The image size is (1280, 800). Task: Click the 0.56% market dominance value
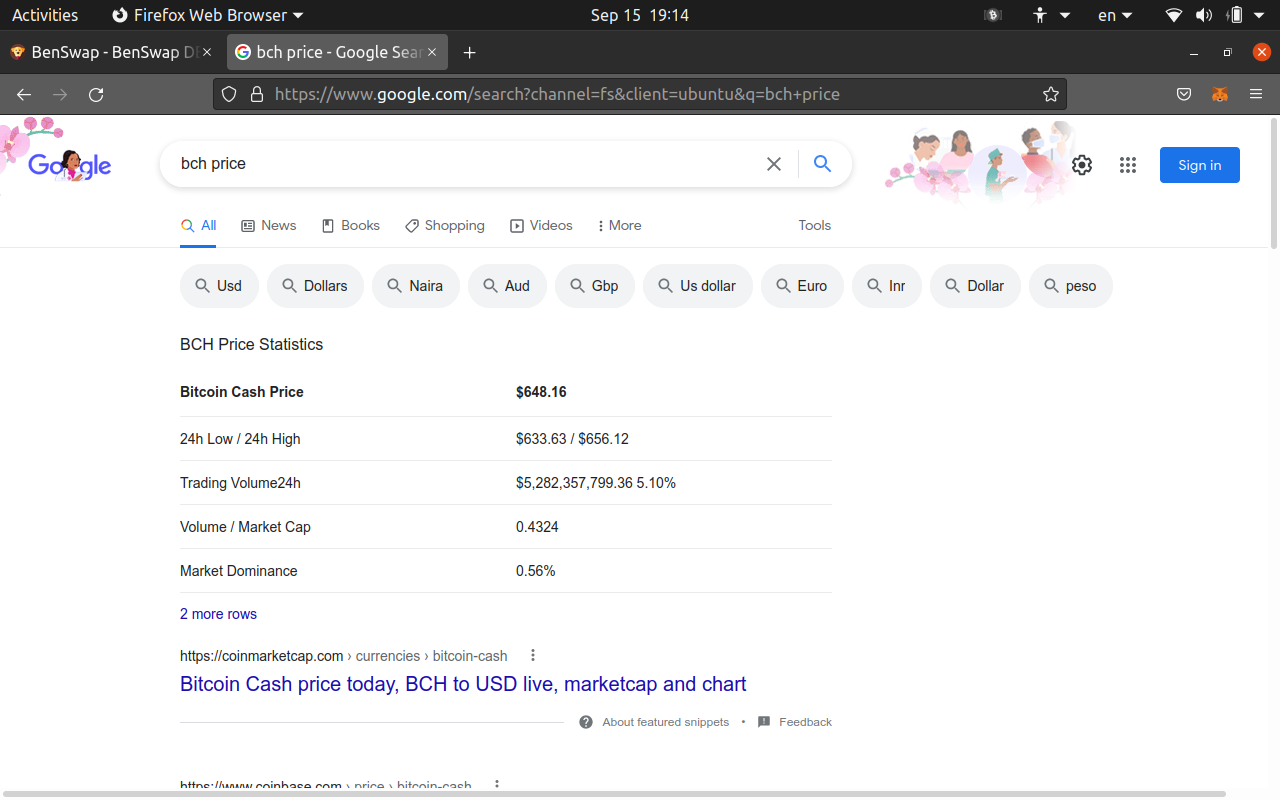click(x=536, y=571)
